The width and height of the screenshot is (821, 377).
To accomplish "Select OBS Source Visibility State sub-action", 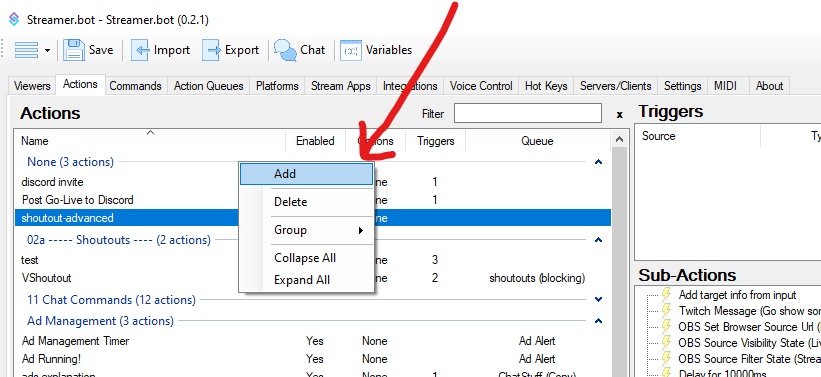I will click(x=750, y=343).
